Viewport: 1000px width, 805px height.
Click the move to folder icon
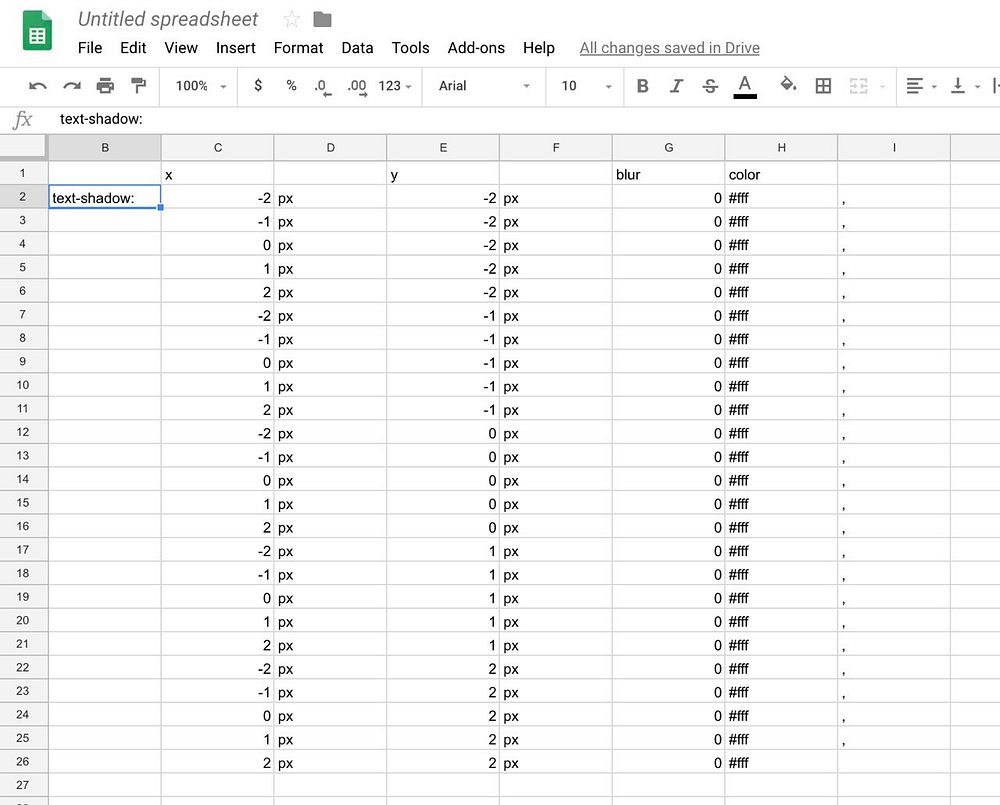tap(323, 19)
